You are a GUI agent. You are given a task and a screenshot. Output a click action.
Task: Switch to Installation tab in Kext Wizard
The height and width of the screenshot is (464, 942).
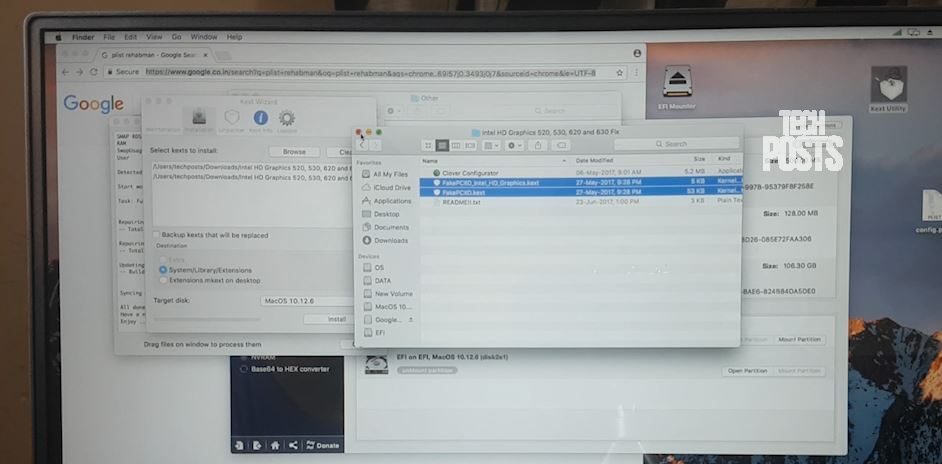pyautogui.click(x=198, y=121)
